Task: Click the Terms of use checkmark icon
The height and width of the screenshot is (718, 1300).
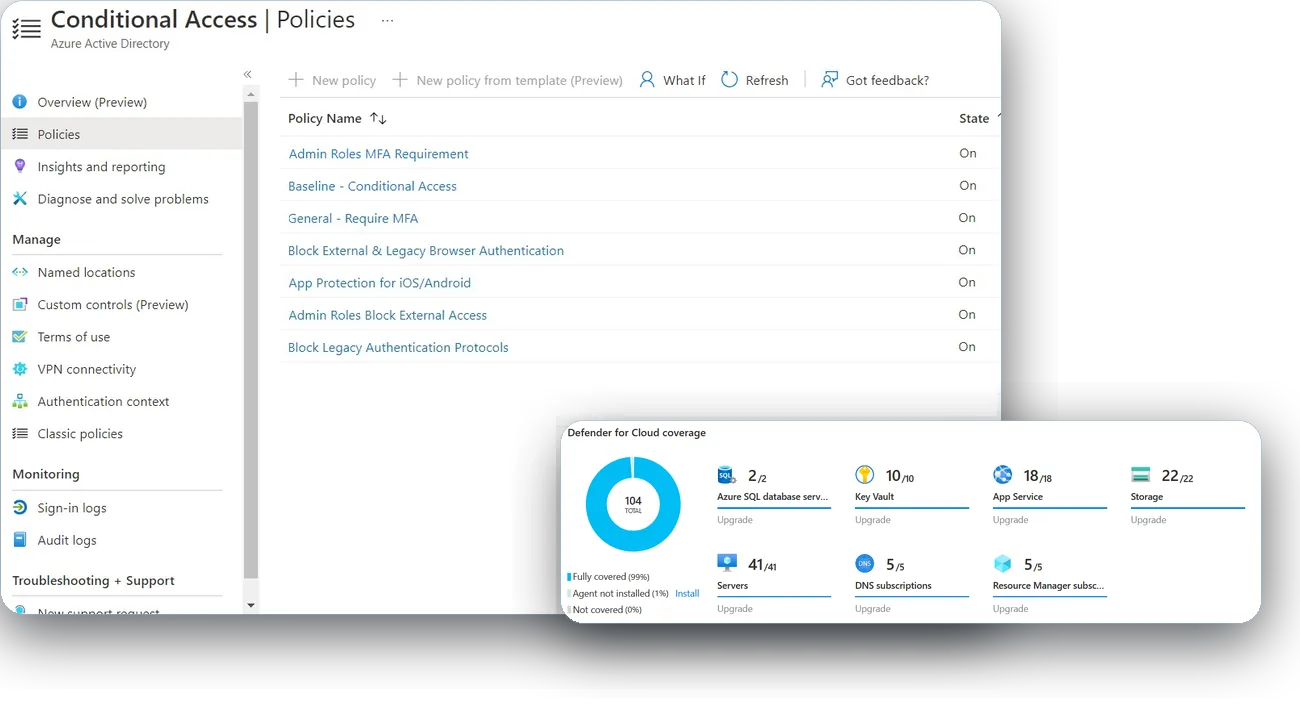Action: tap(19, 337)
